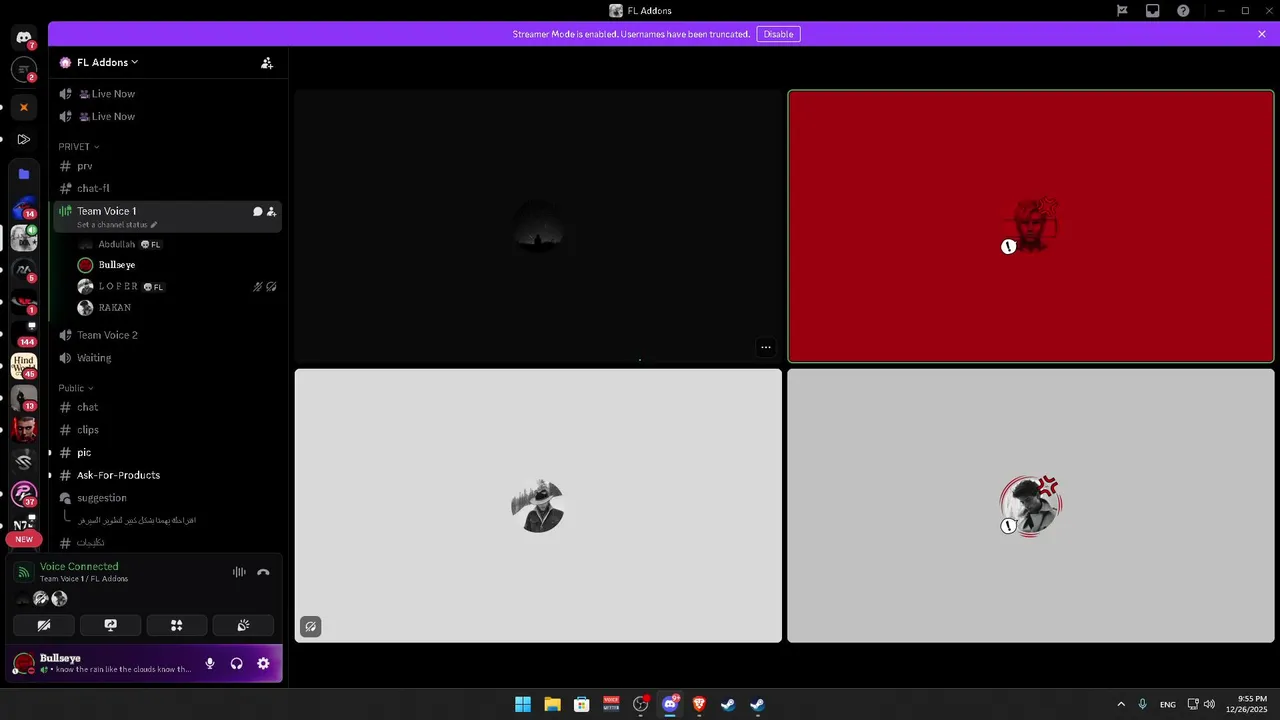Open the clips channel

coord(168,430)
